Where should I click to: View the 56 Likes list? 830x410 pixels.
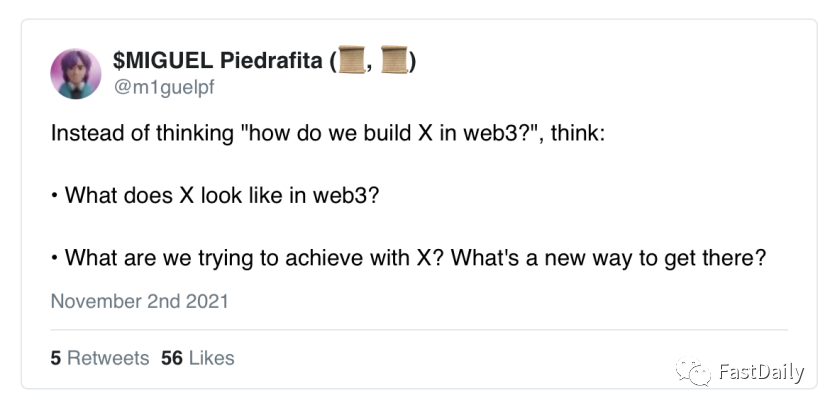(197, 357)
